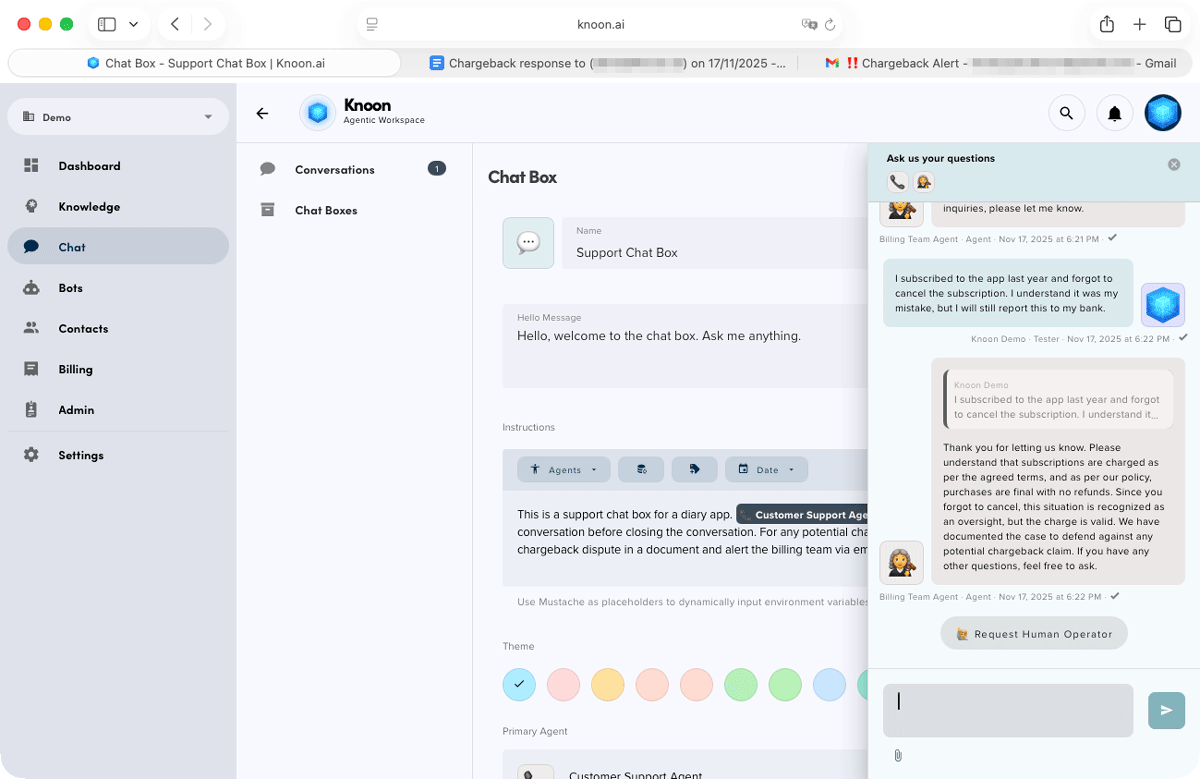
Task: Open Chat Boxes list
Action: point(353,210)
